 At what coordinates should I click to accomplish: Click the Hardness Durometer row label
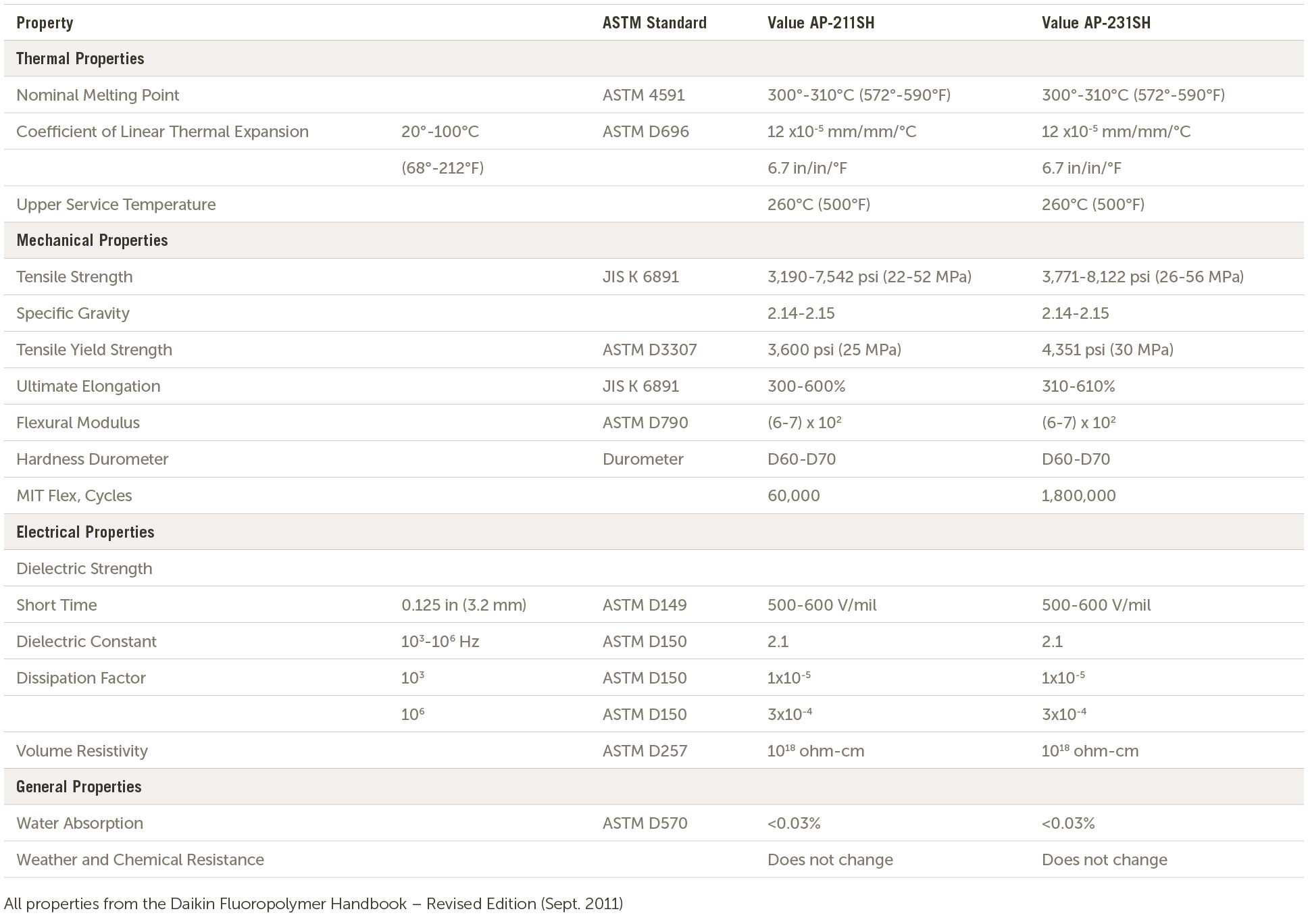click(92, 459)
